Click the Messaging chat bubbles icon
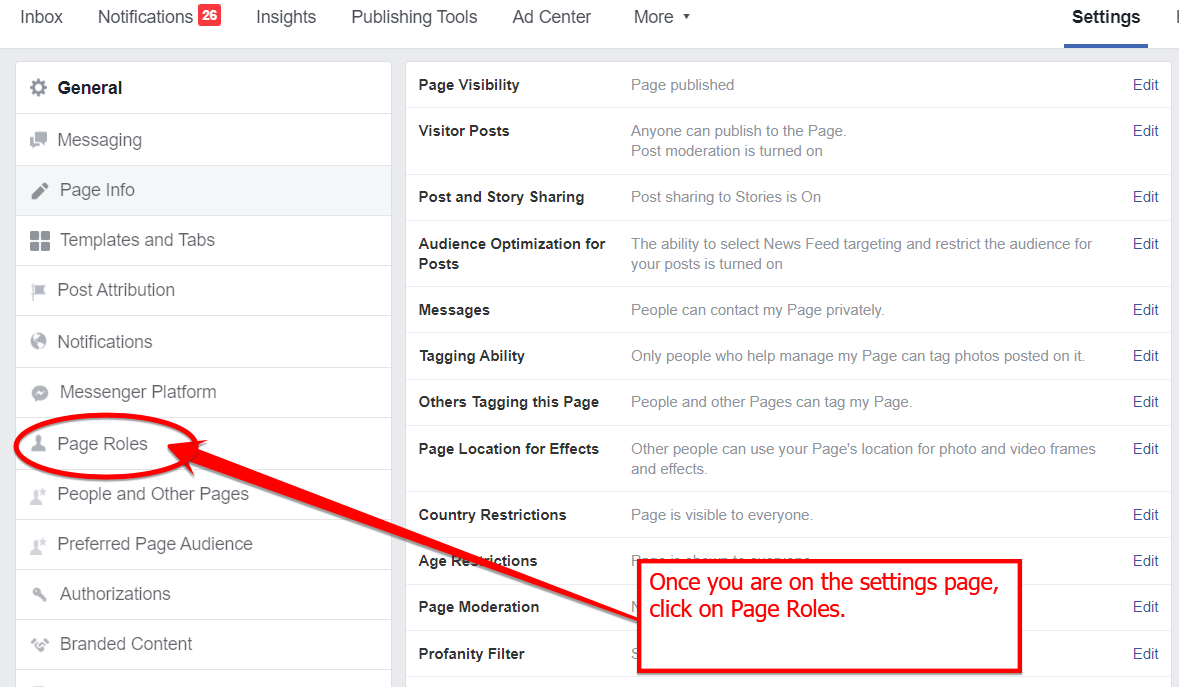Screen dimensions: 1179x687 click(38, 140)
